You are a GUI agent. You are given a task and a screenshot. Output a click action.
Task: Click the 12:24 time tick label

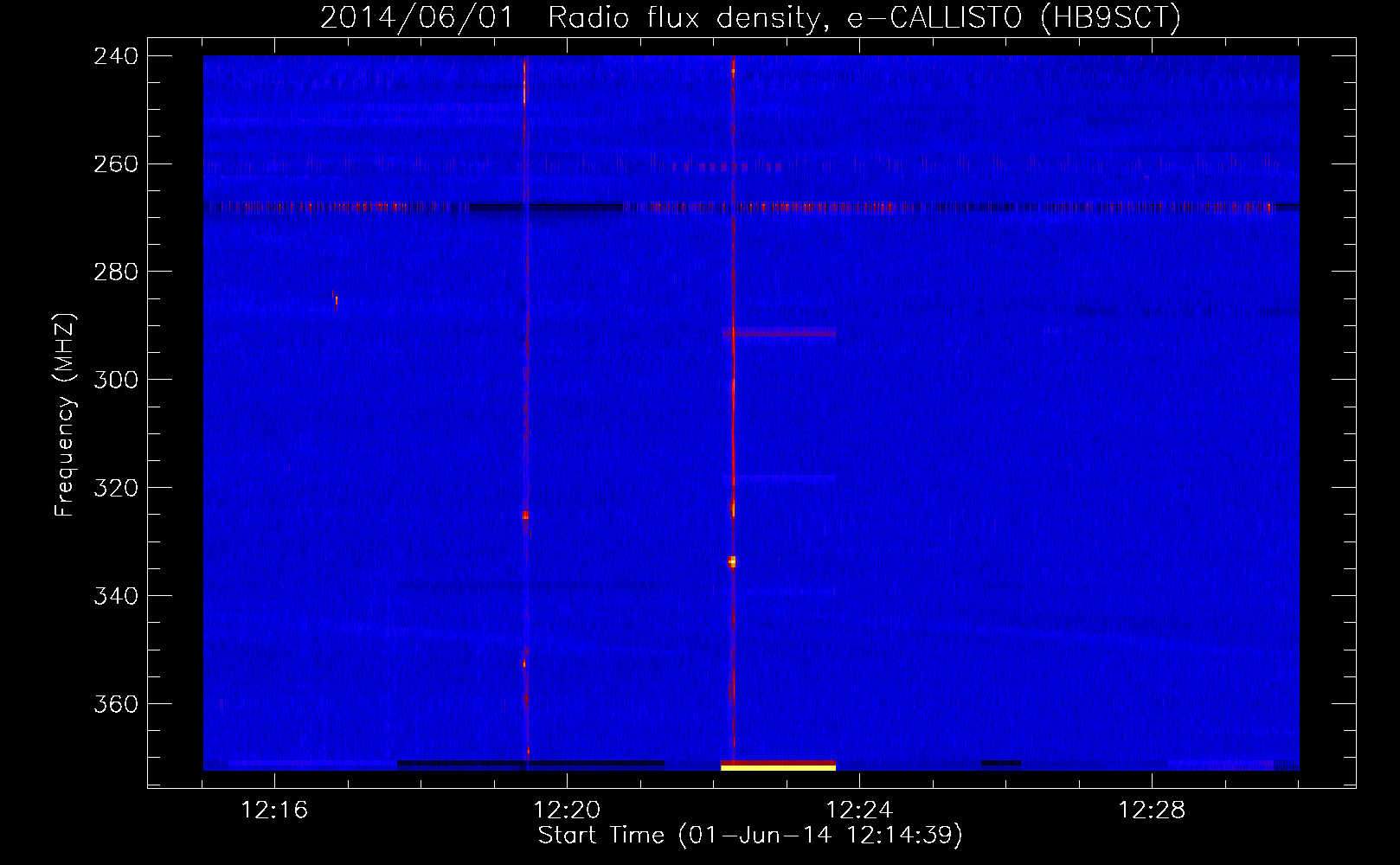(859, 811)
